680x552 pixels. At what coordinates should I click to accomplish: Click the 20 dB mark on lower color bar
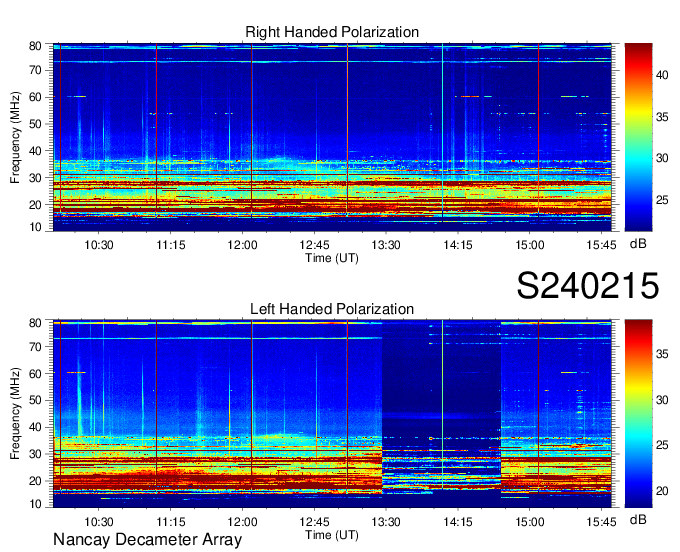tap(662, 491)
